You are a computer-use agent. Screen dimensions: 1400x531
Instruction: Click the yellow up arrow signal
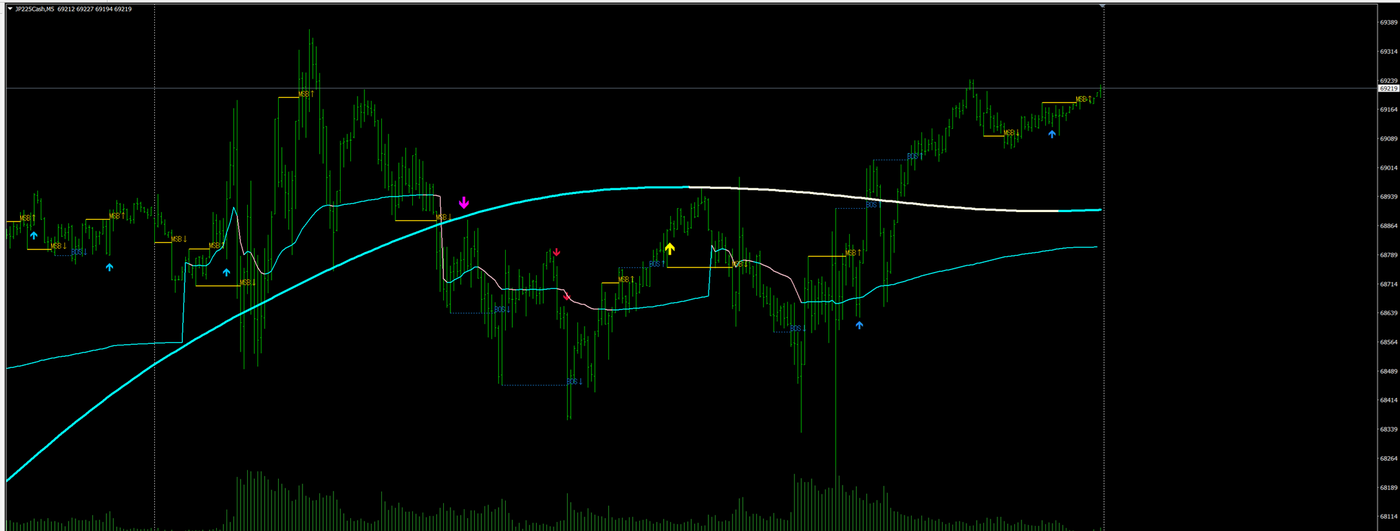pyautogui.click(x=670, y=249)
